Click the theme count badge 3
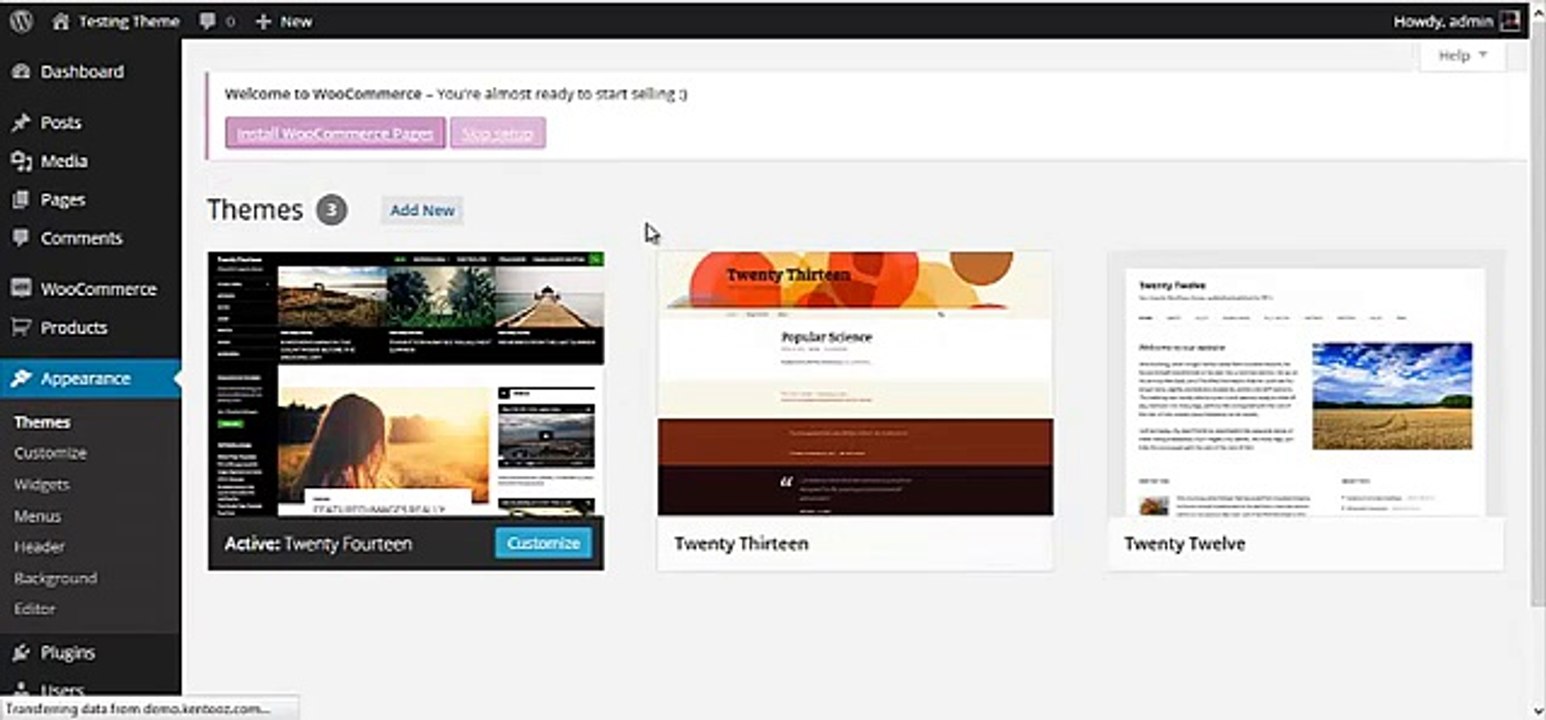This screenshot has height=720, width=1546. 332,210
